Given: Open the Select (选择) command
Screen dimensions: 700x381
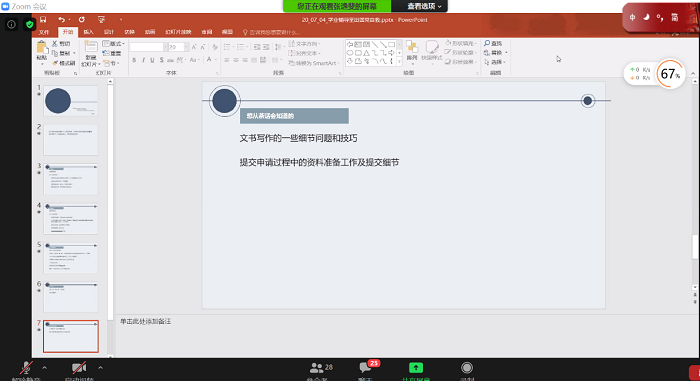Looking at the screenshot, I should tap(495, 62).
